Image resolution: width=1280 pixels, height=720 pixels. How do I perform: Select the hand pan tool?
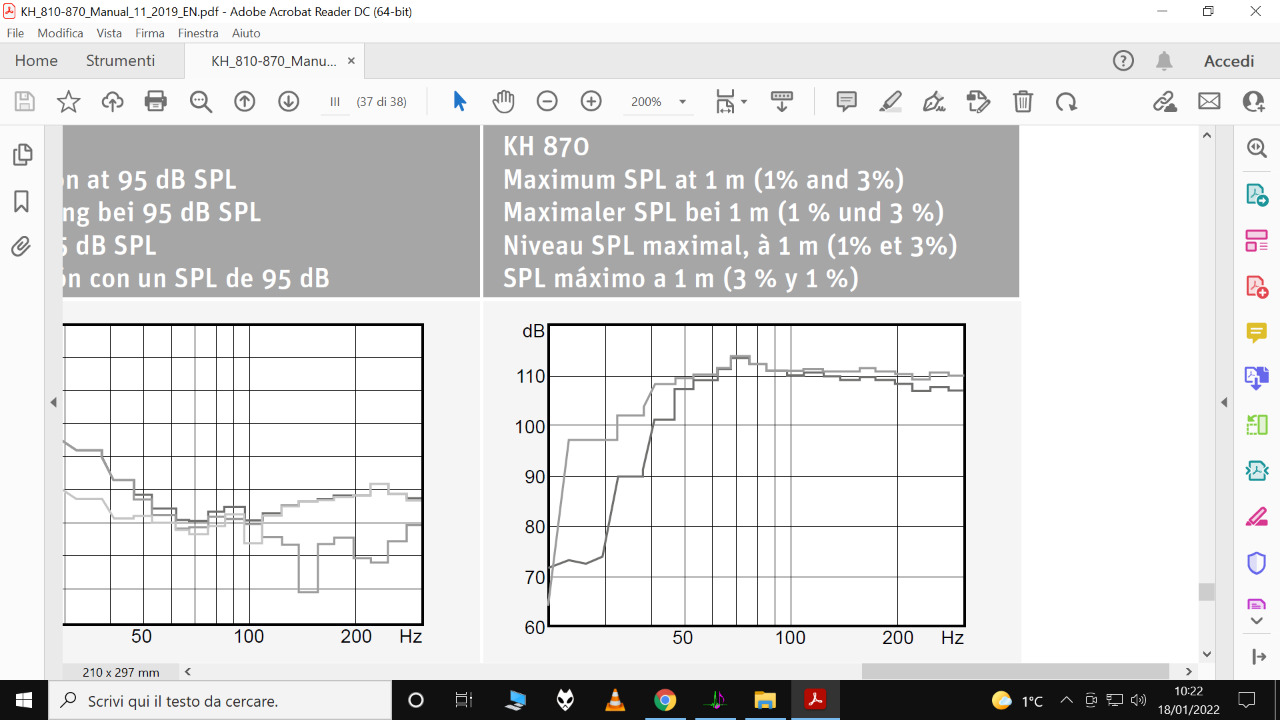503,101
